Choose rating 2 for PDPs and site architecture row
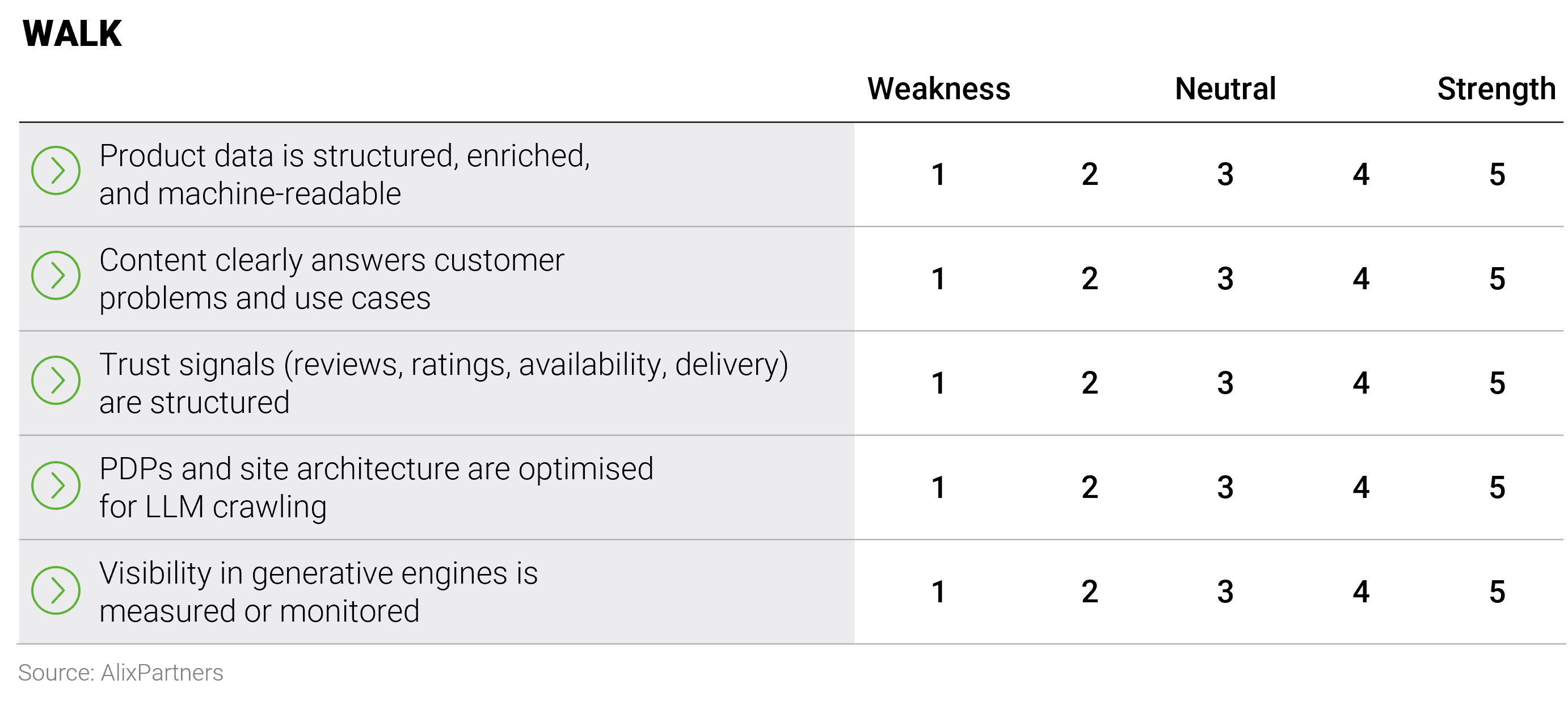Screen dimensions: 1568x701 1090,487
